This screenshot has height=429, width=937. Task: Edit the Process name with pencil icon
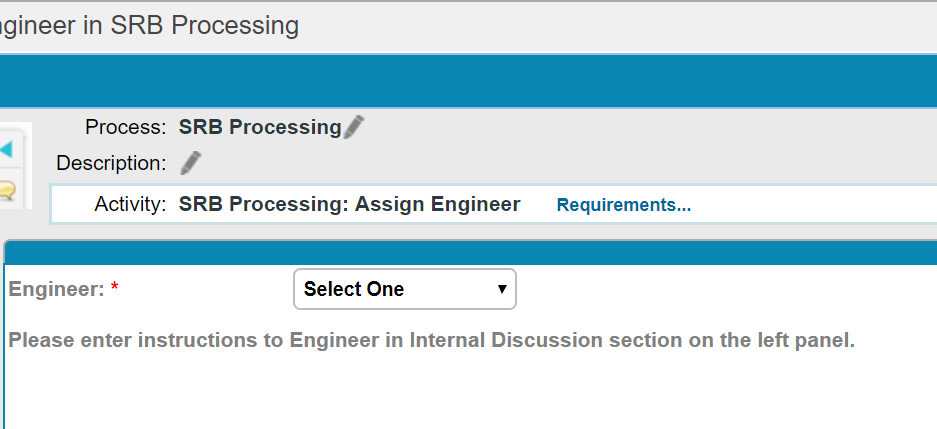coord(354,127)
